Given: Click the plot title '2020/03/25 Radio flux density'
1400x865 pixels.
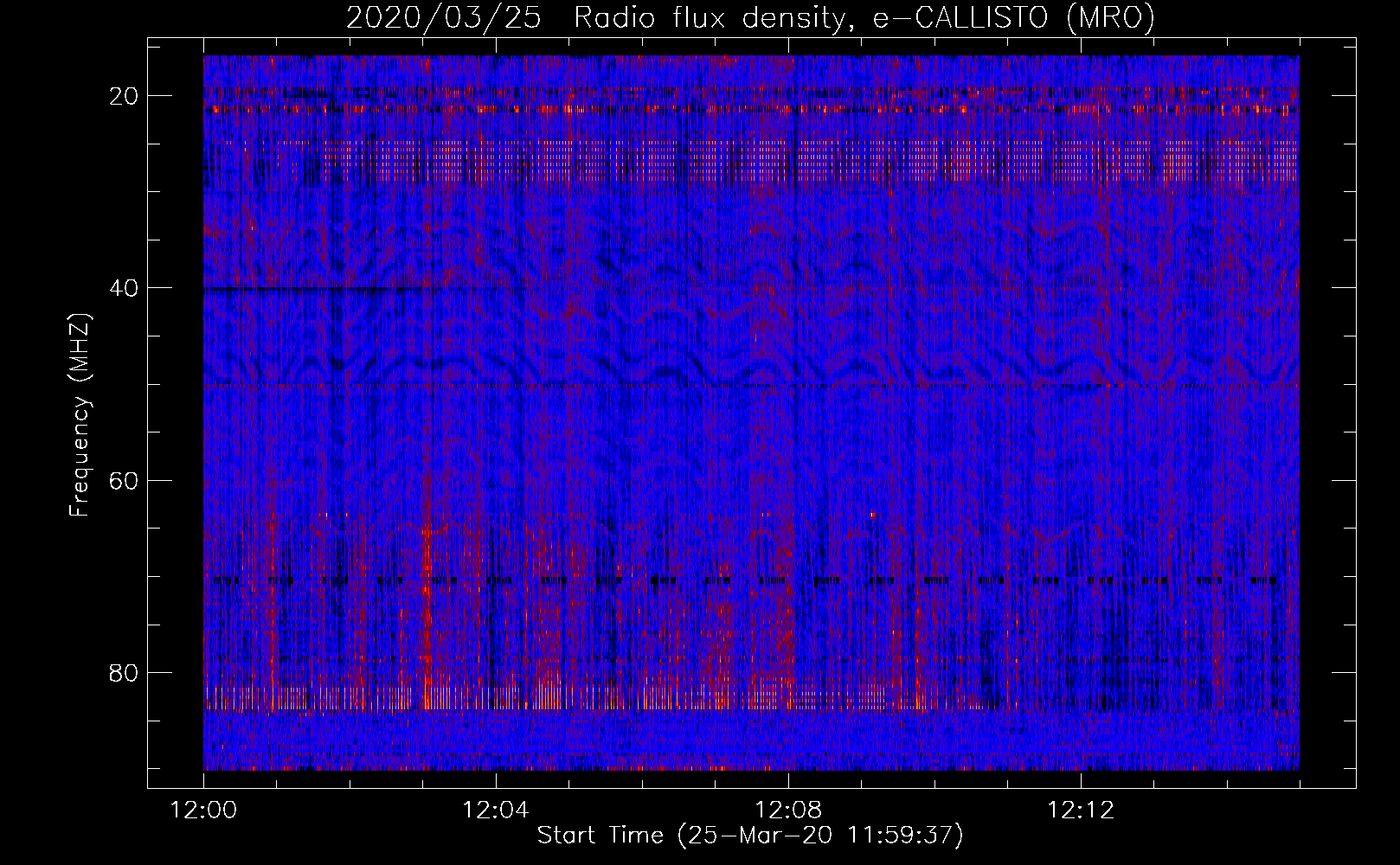Looking at the screenshot, I should click(750, 17).
